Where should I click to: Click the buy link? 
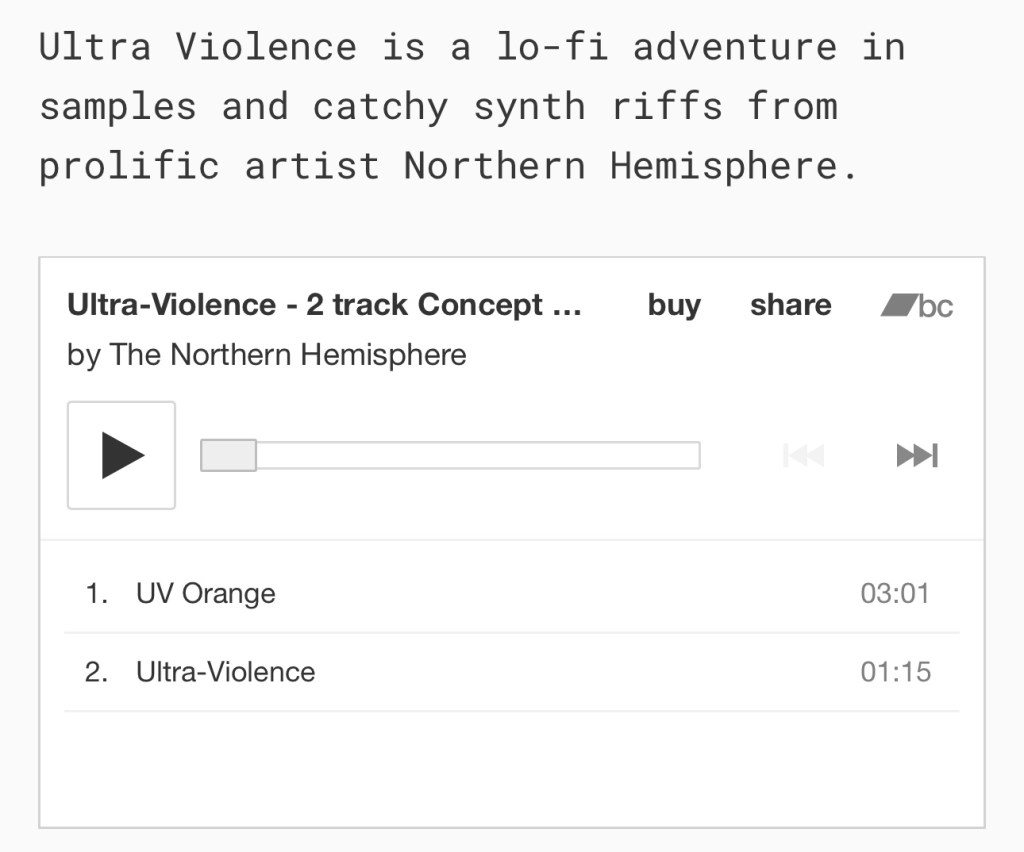pyautogui.click(x=674, y=305)
